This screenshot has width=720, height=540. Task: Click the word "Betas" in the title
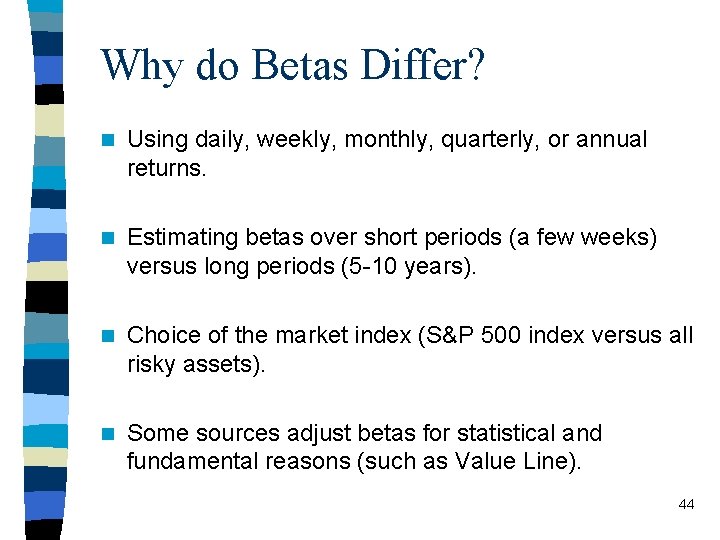pos(301,65)
